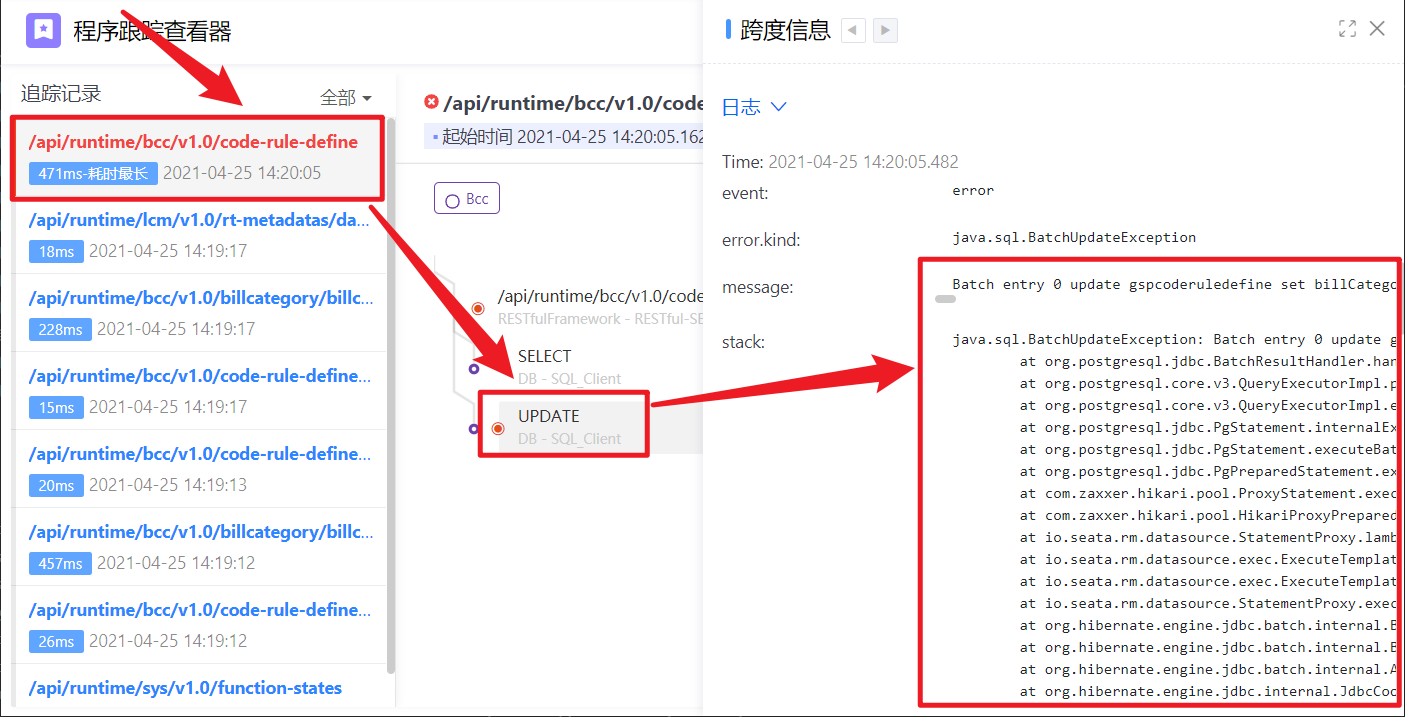Click the Time 2021-04-25 14:20:05.482 entry
The width and height of the screenshot is (1405, 717).
(x=840, y=162)
